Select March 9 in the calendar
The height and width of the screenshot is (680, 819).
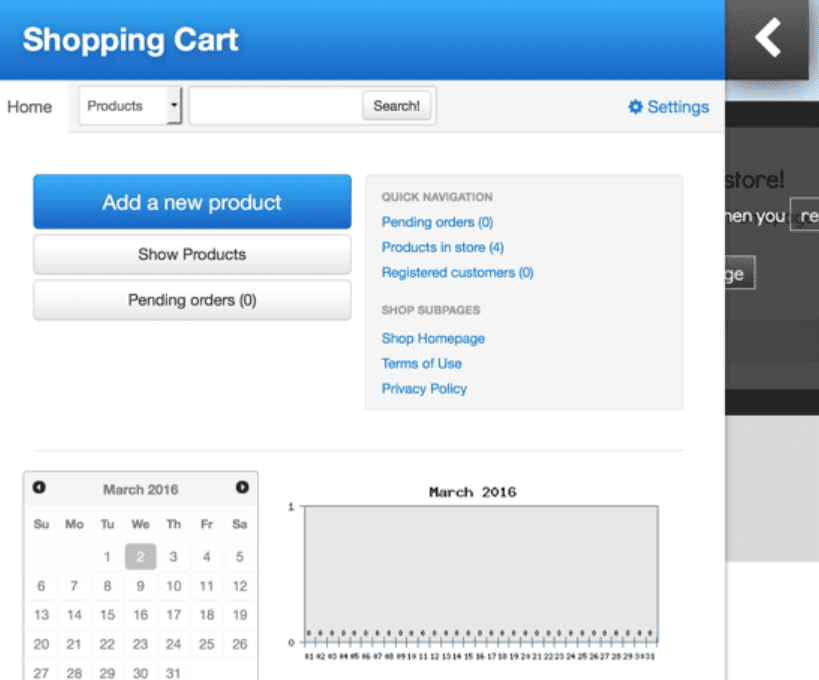point(141,586)
